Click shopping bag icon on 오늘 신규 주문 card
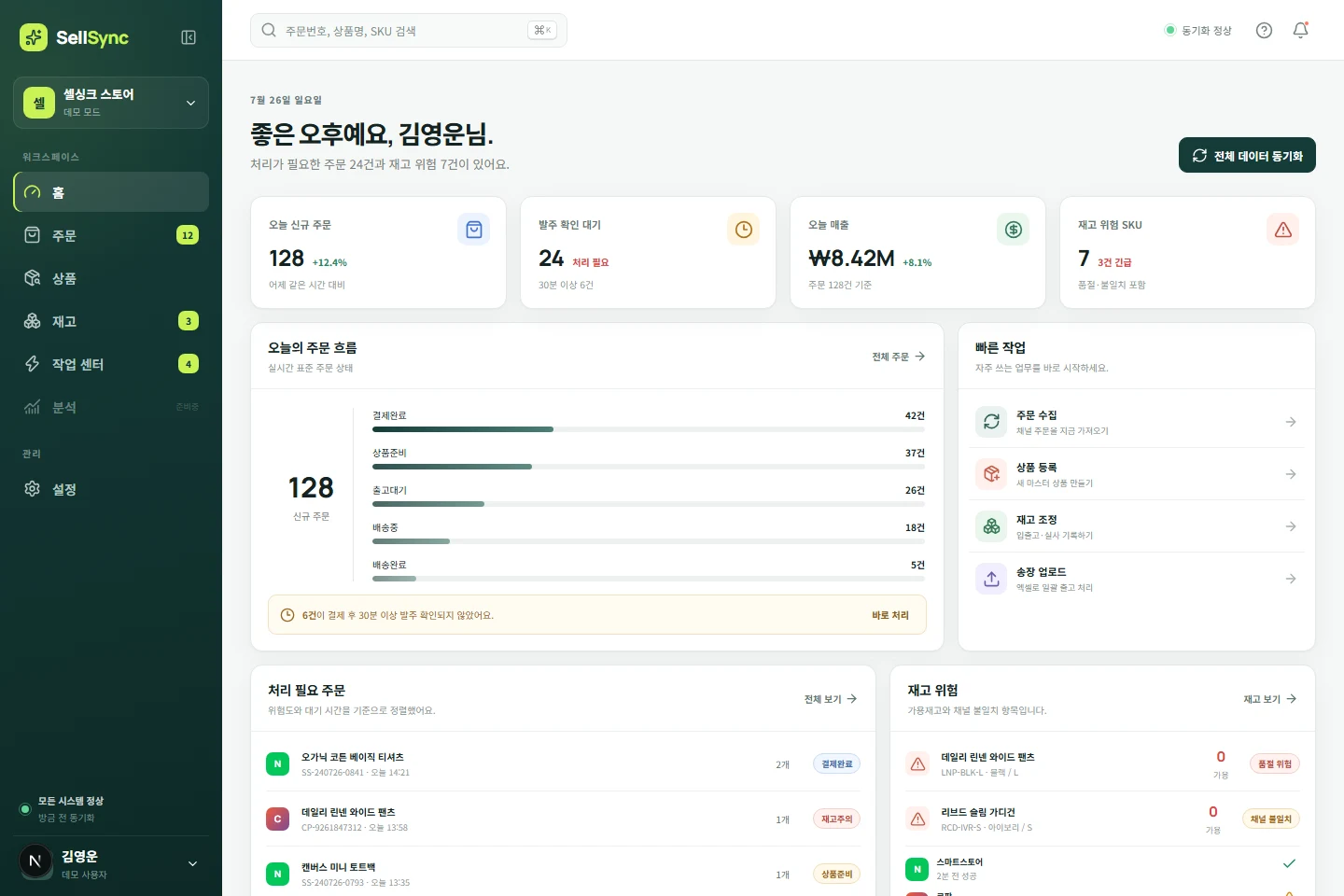 point(474,230)
